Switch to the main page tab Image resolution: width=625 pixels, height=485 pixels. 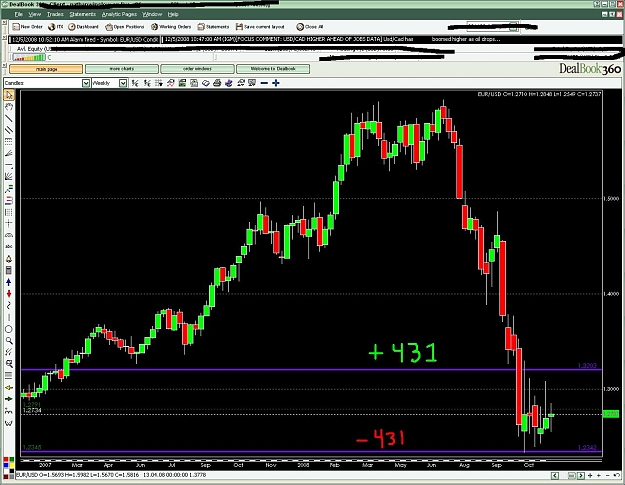(46, 69)
